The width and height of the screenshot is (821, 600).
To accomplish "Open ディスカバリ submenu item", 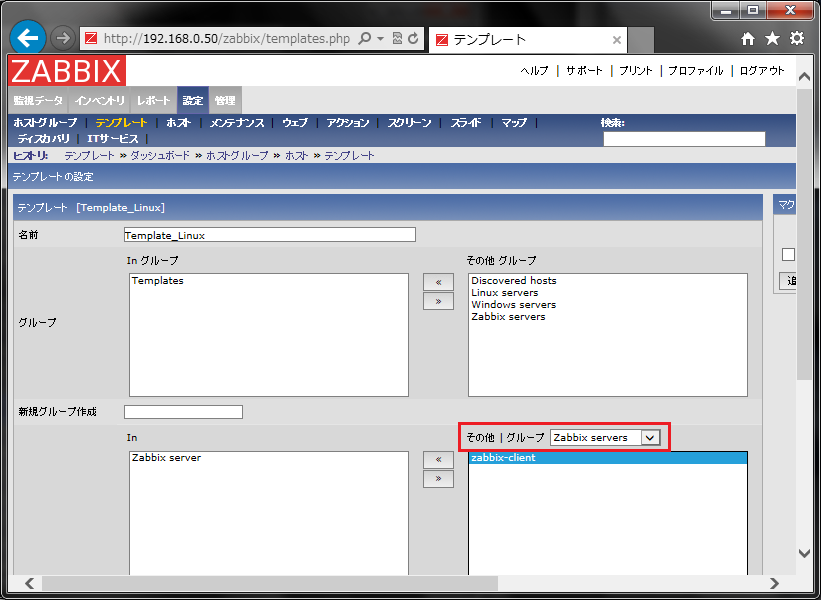I will pos(43,139).
